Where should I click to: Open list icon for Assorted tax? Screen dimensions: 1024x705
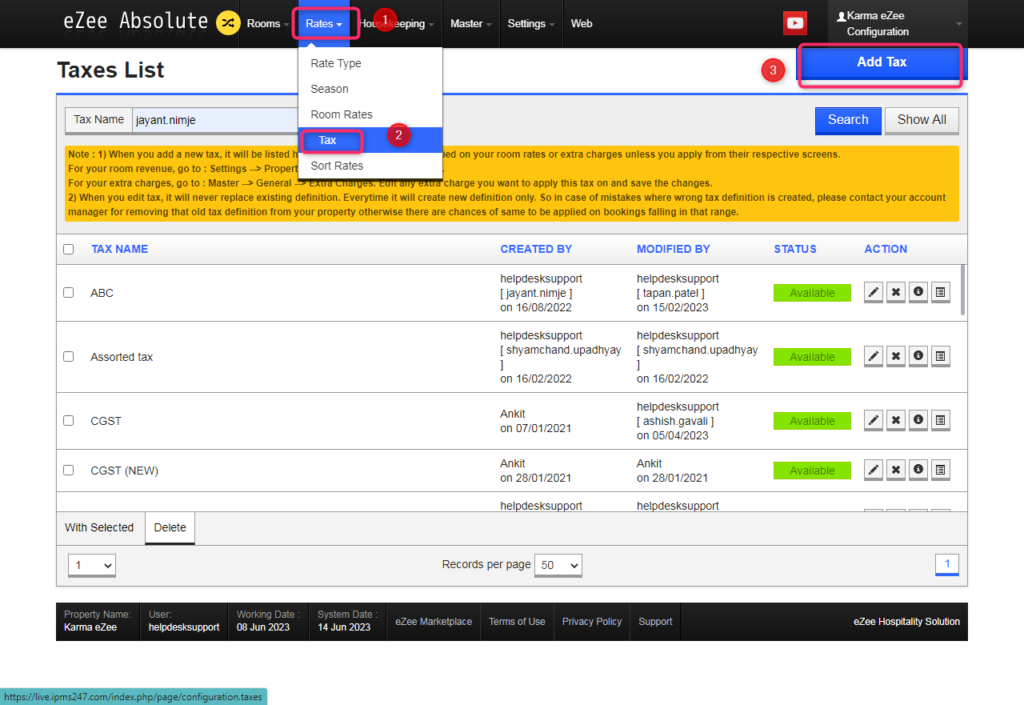click(x=940, y=356)
